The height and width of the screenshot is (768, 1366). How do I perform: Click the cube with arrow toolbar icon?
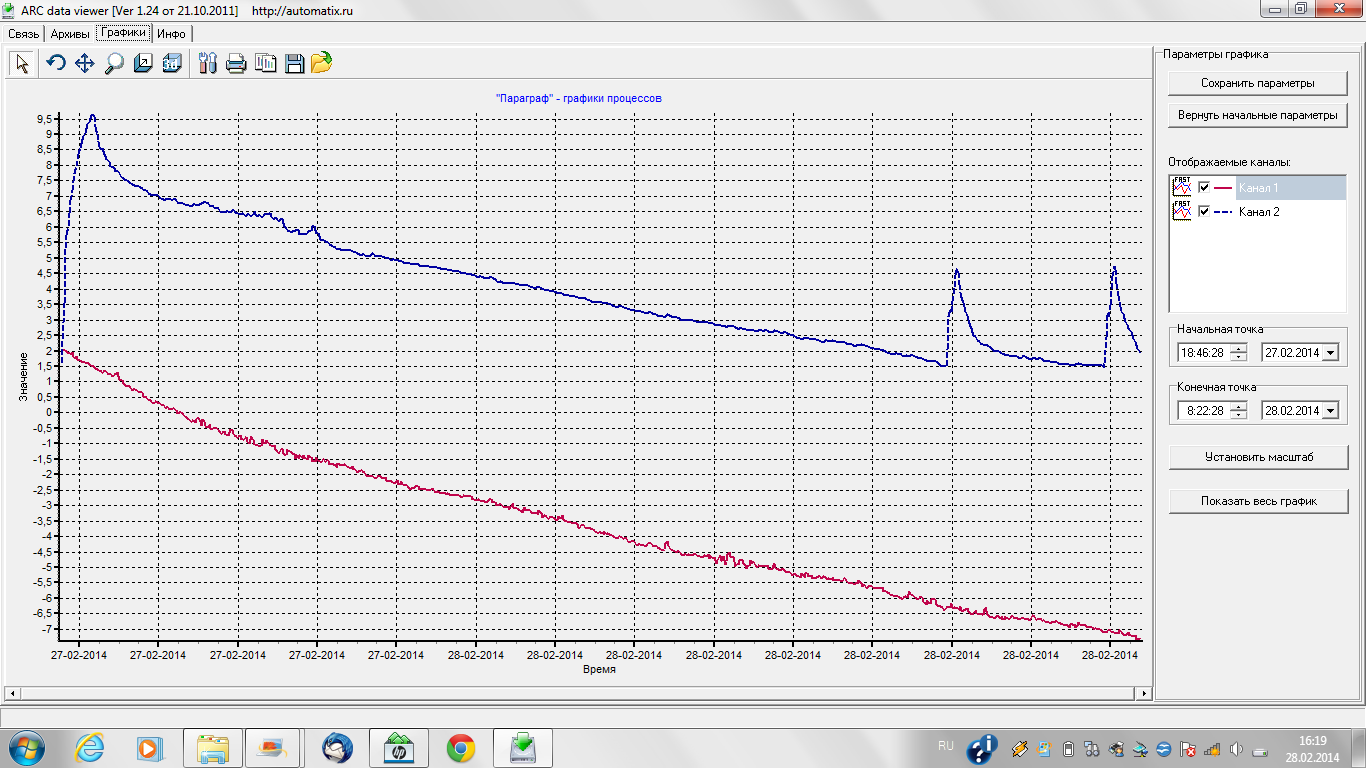[x=143, y=64]
